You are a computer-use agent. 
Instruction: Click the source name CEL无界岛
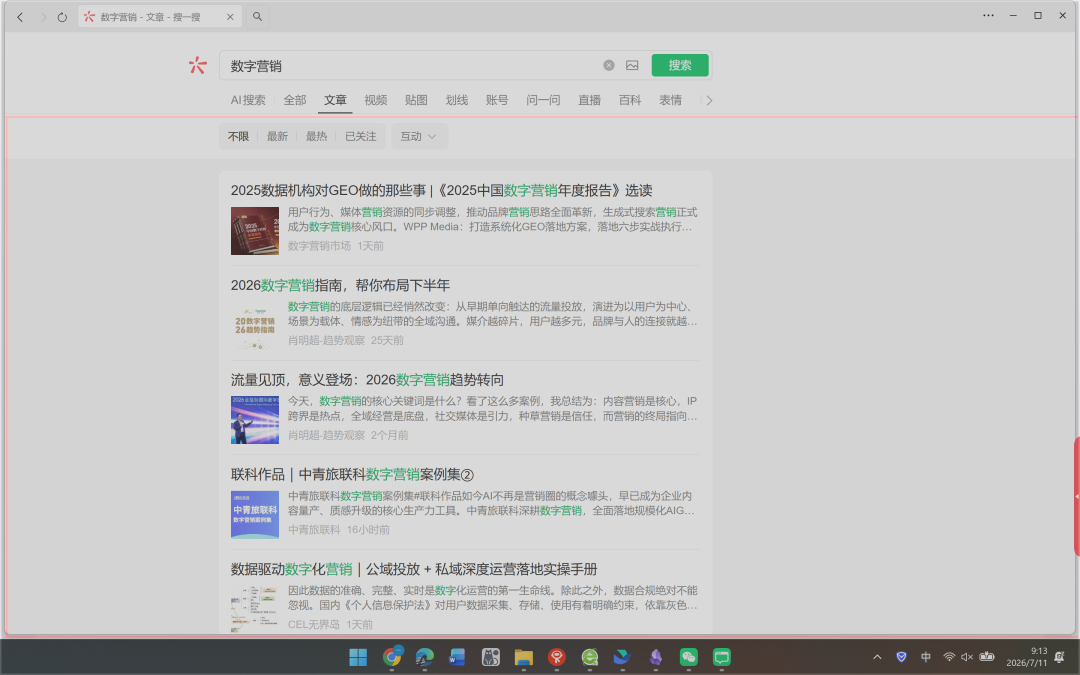coord(313,624)
